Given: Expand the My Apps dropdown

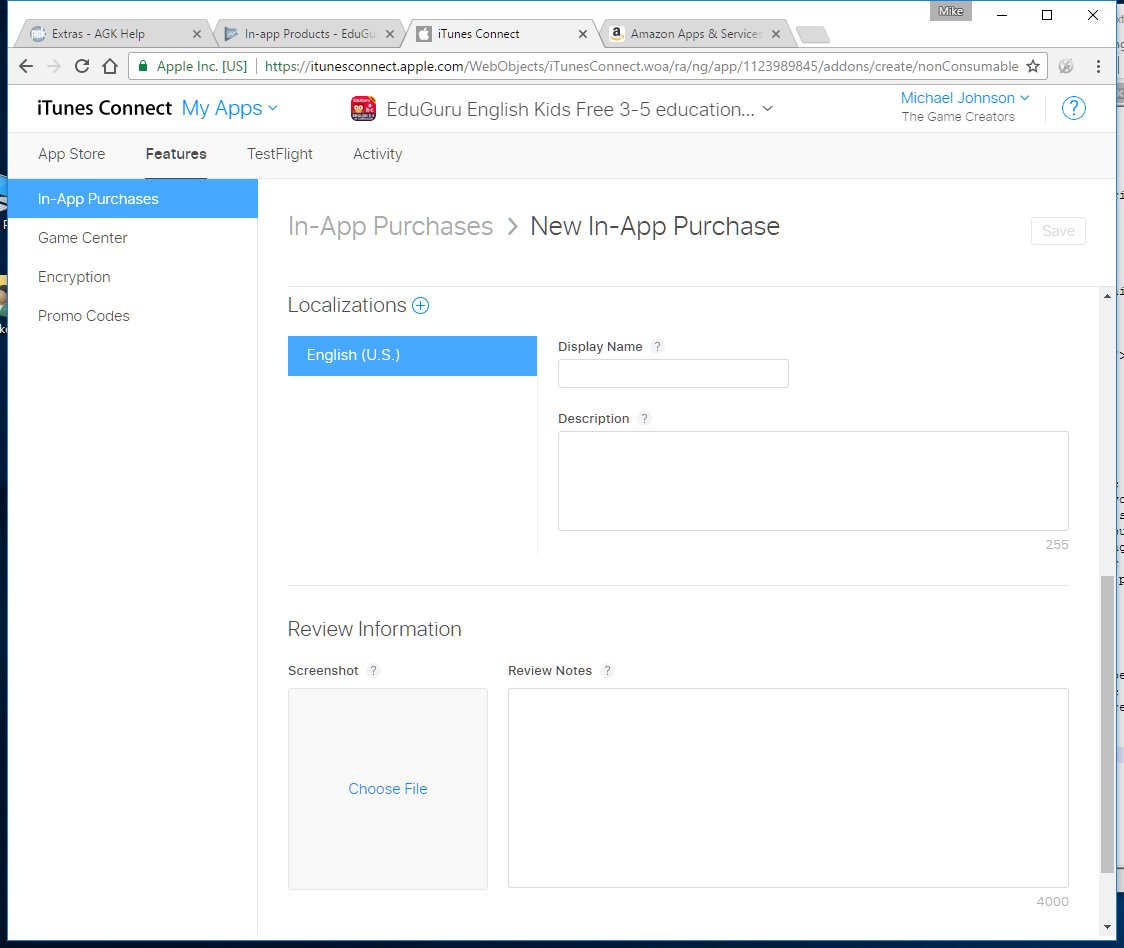Looking at the screenshot, I should pyautogui.click(x=229, y=108).
